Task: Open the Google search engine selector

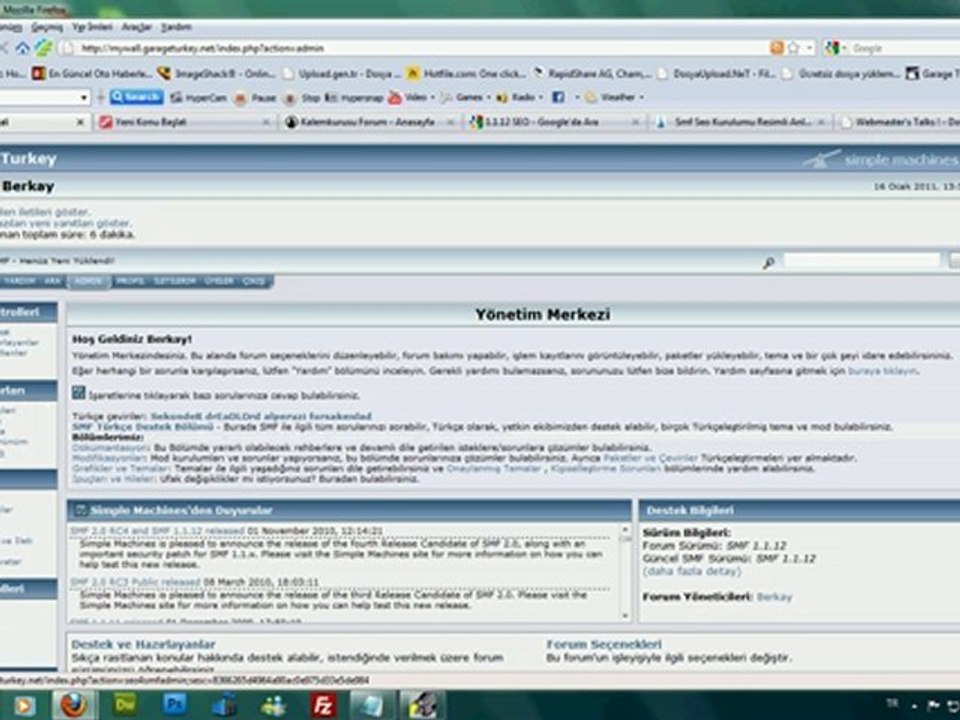Action: [x=835, y=48]
